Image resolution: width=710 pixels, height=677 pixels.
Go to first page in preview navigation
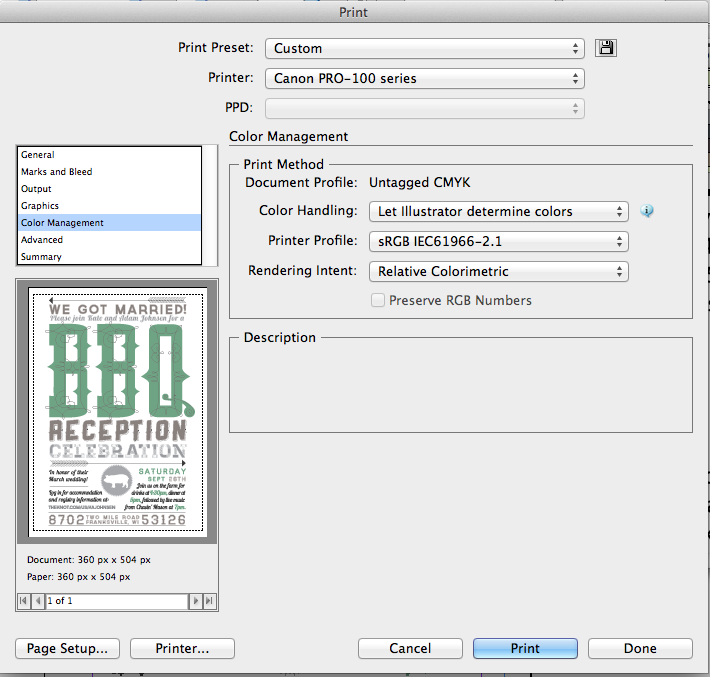(x=24, y=601)
